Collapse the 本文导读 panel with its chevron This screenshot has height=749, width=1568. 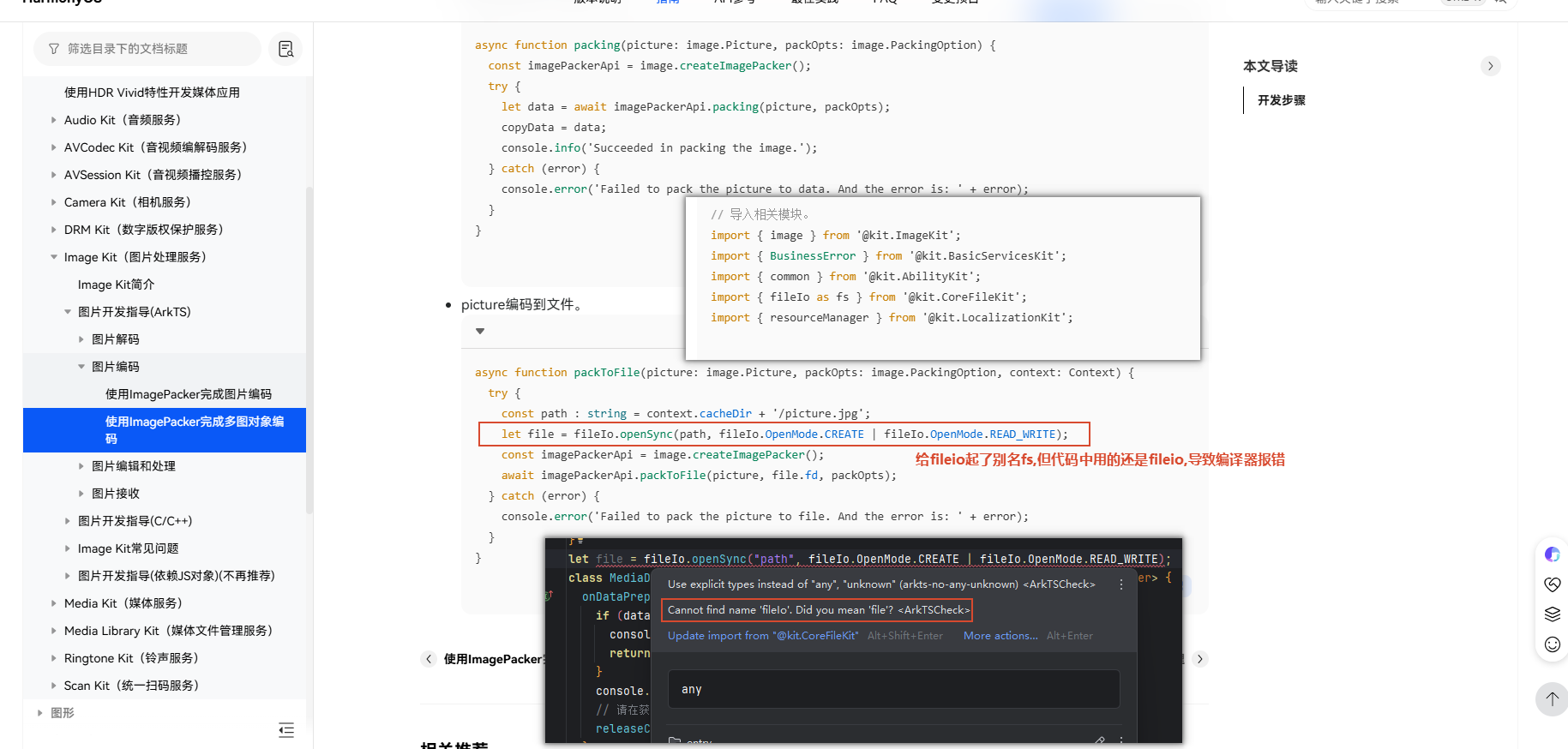(x=1491, y=66)
